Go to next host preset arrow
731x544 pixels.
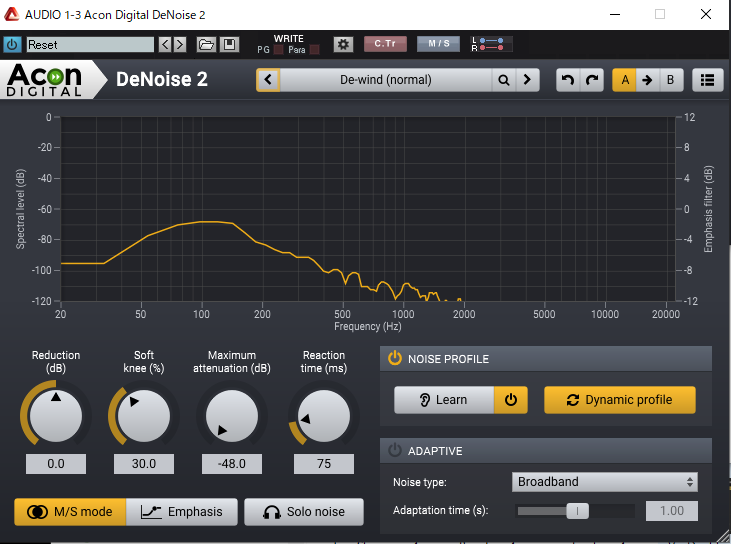coord(180,45)
